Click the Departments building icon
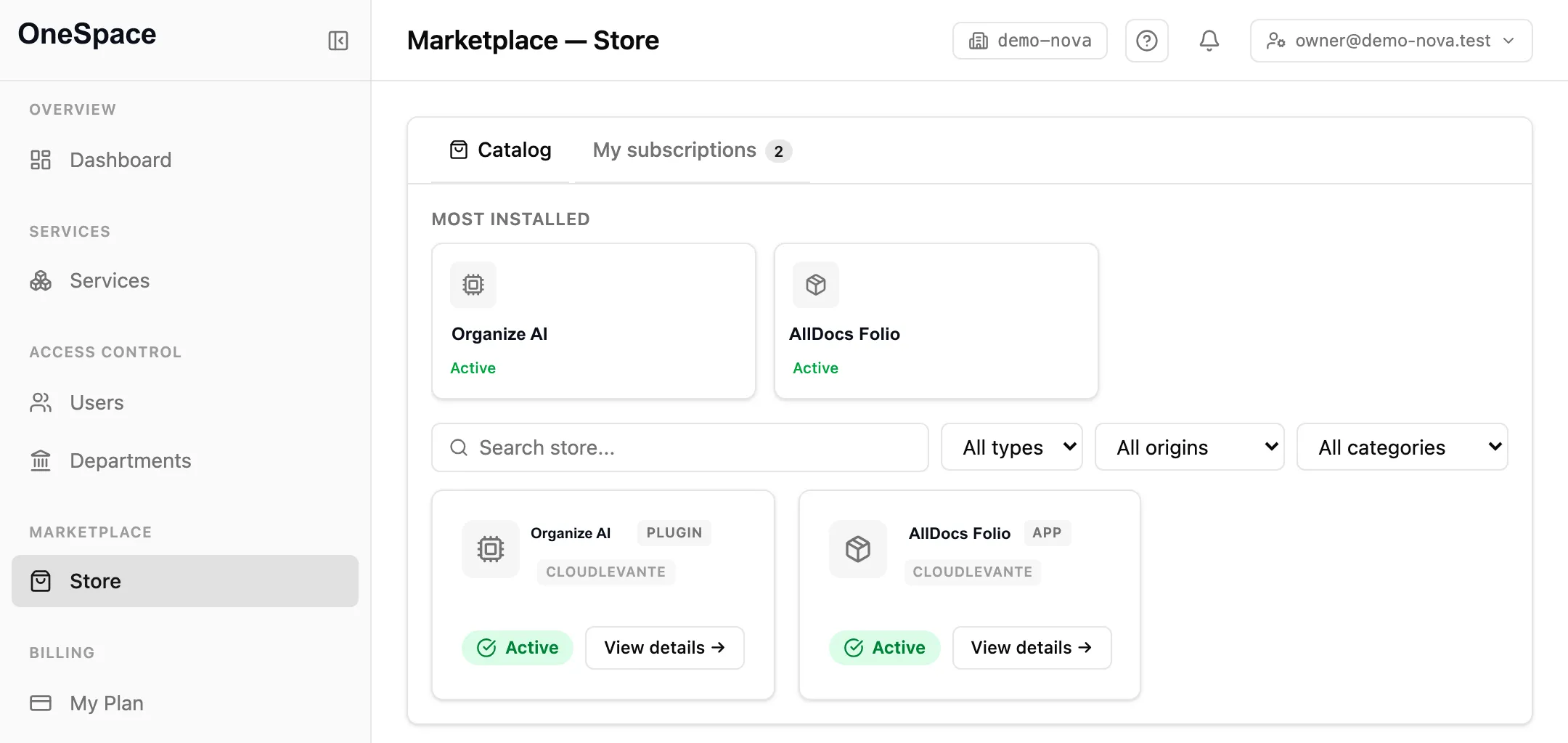Viewport: 1568px width, 743px height. [41, 460]
